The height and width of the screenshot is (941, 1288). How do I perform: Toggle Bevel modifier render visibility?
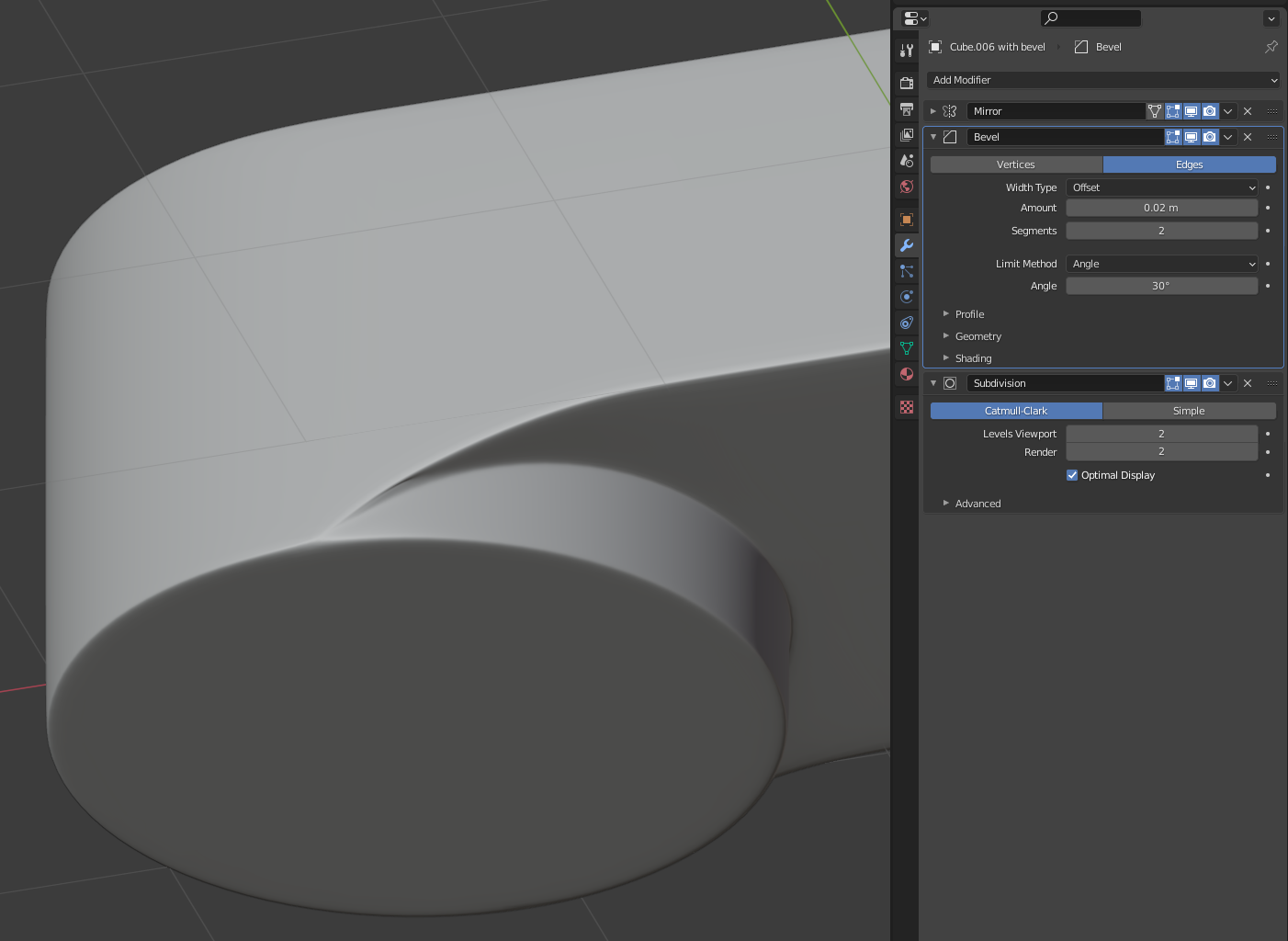1210,137
